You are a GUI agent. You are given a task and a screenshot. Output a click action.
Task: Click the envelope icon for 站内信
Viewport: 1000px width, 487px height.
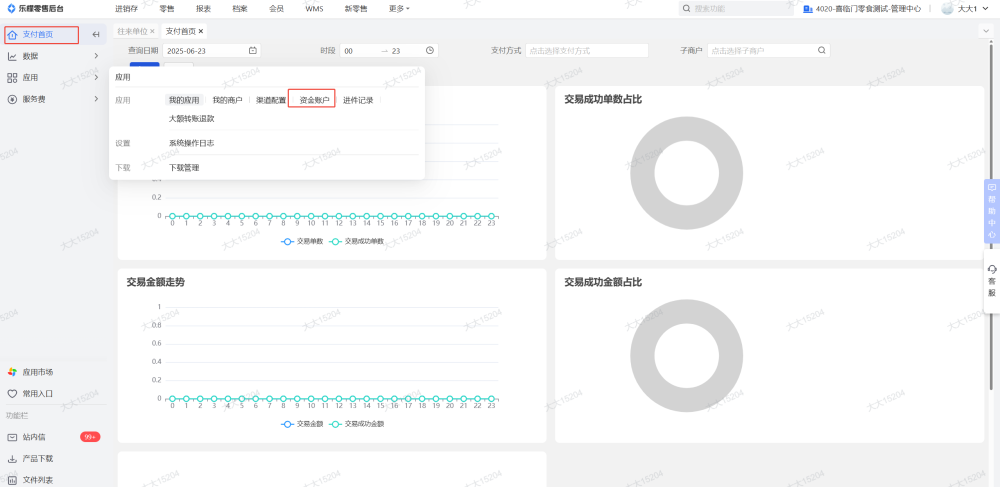pos(12,437)
